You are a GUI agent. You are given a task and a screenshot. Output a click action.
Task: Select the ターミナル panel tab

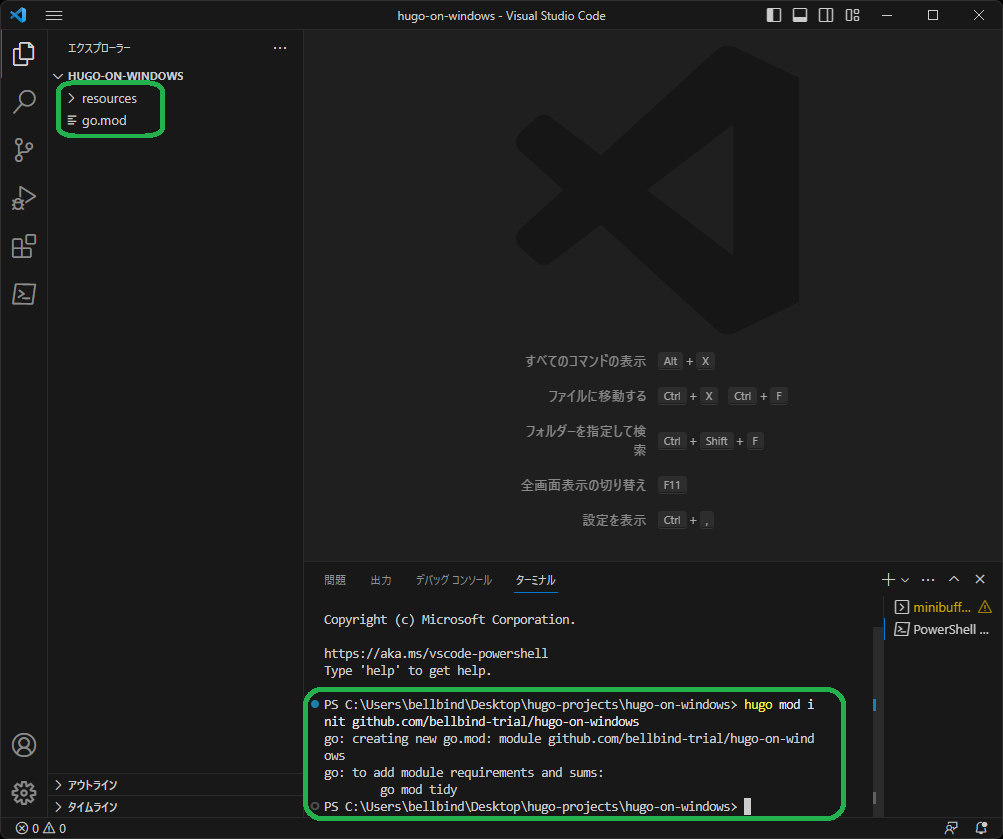[x=535, y=580]
